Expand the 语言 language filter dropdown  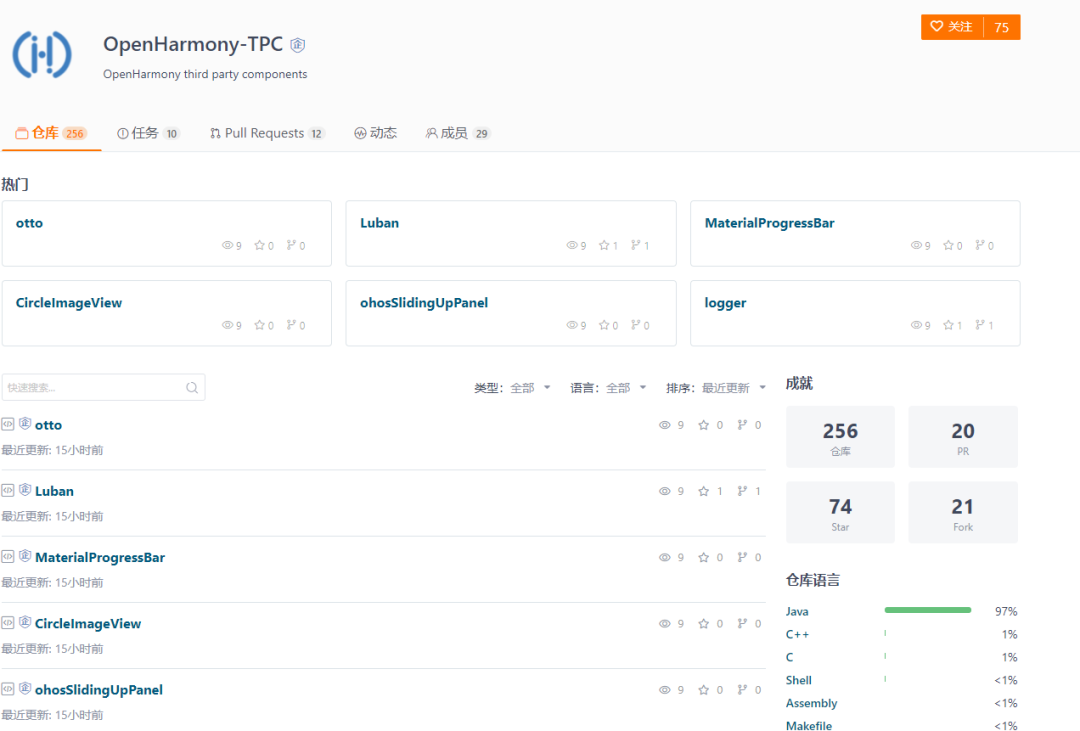coord(608,388)
